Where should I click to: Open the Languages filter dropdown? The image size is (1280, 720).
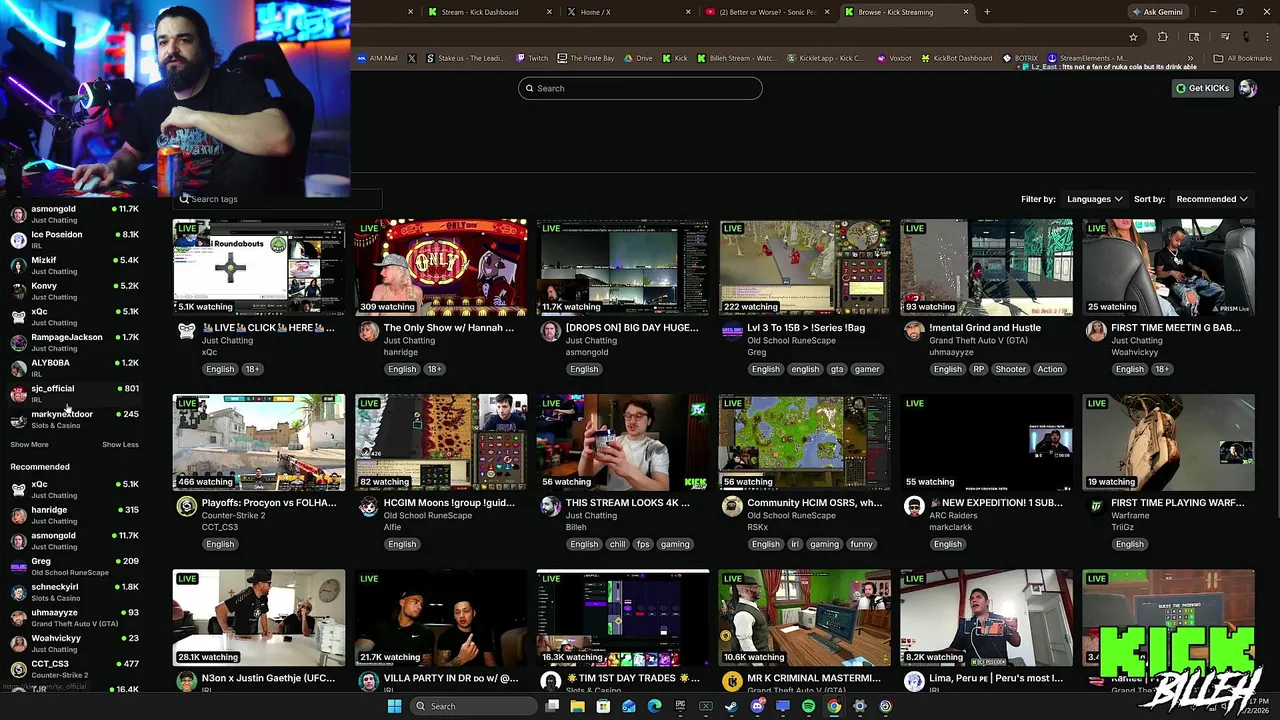[x=1094, y=199]
